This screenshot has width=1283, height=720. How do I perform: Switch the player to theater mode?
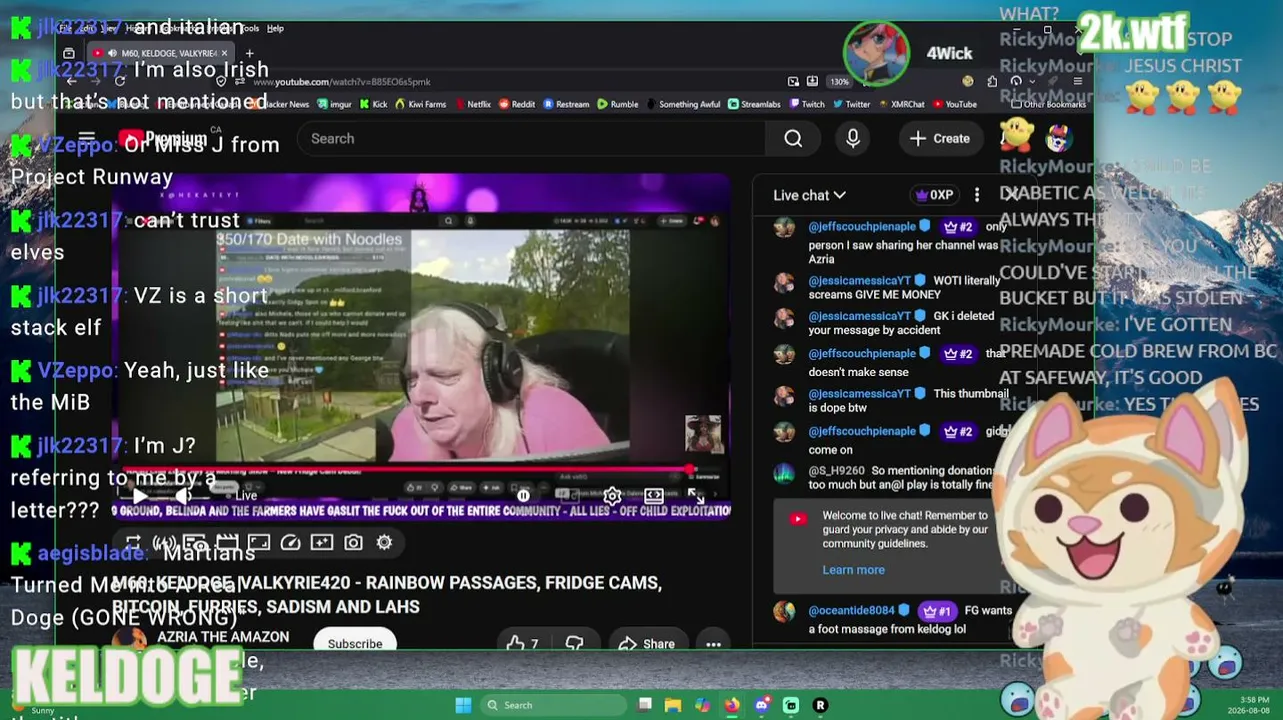[x=654, y=495]
